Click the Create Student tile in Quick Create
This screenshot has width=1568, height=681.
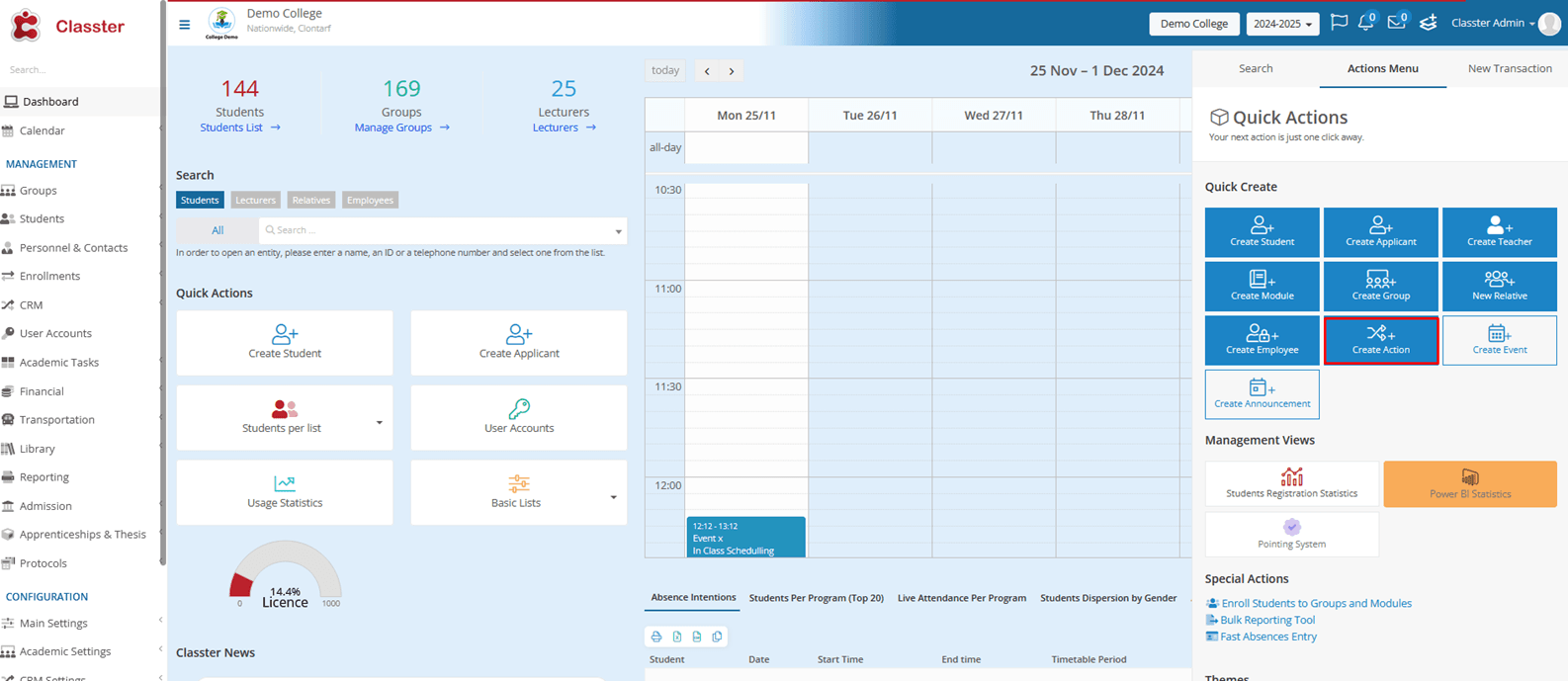pos(1262,232)
